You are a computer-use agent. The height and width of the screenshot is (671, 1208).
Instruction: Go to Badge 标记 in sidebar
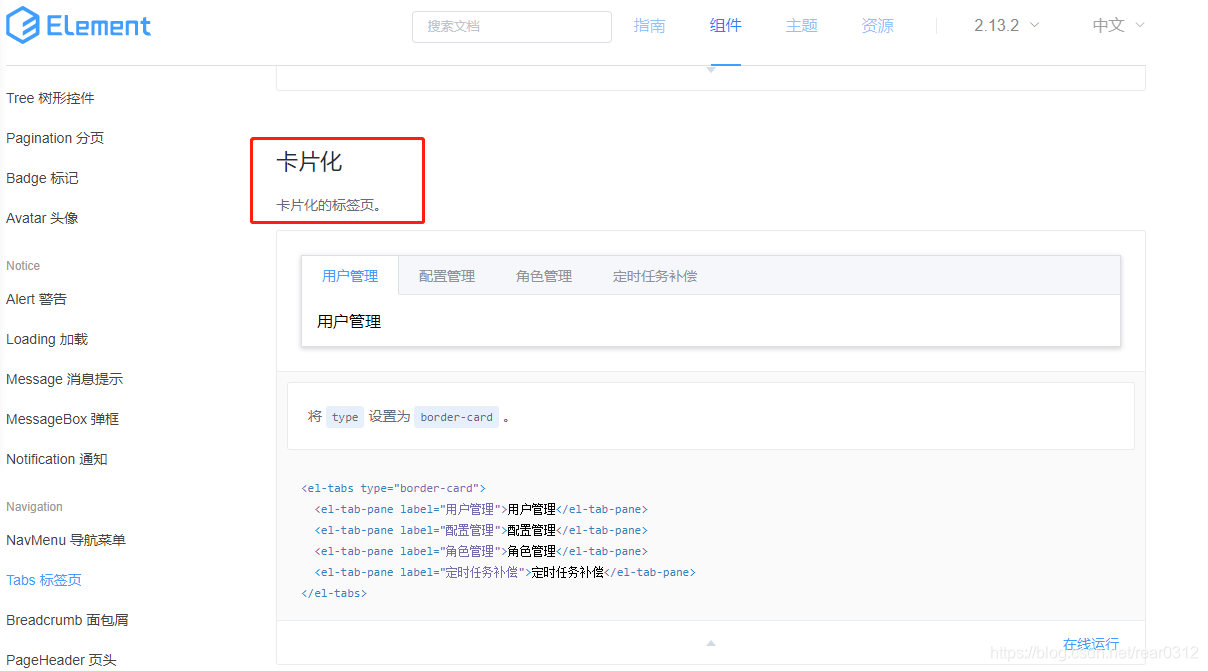pos(42,178)
